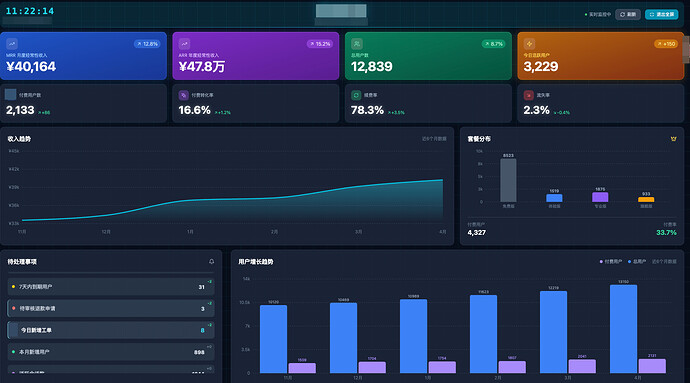Image resolution: width=690 pixels, height=383 pixels.
Task: Click the 退出全屏 exit fullscreen button
Action: pos(661,15)
